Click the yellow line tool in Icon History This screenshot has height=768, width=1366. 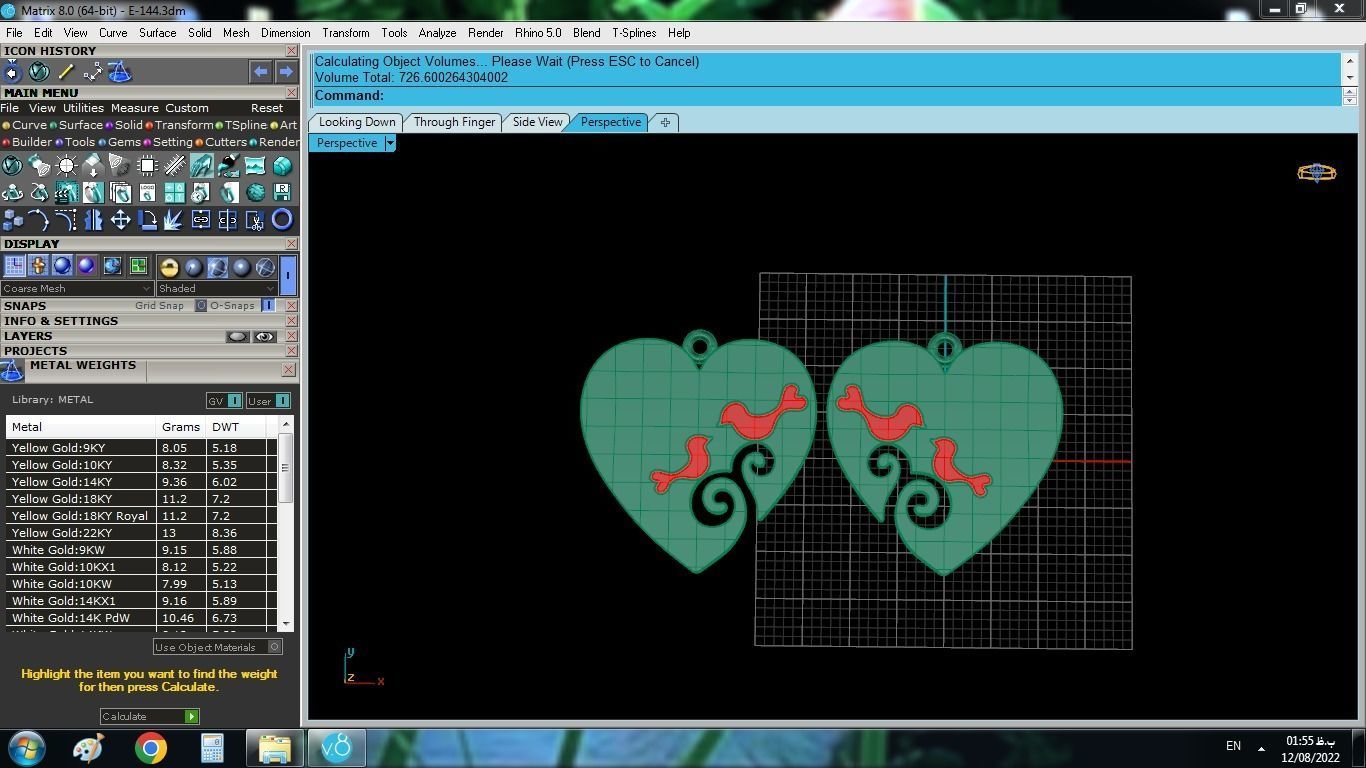coord(66,72)
